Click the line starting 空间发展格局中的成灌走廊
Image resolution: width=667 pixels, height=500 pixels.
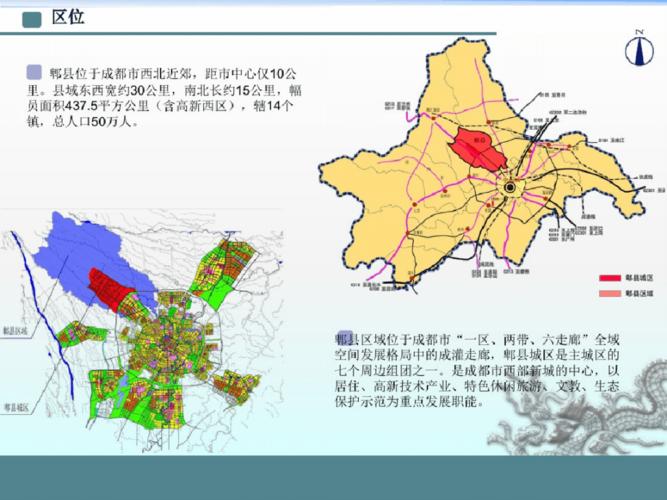point(477,354)
